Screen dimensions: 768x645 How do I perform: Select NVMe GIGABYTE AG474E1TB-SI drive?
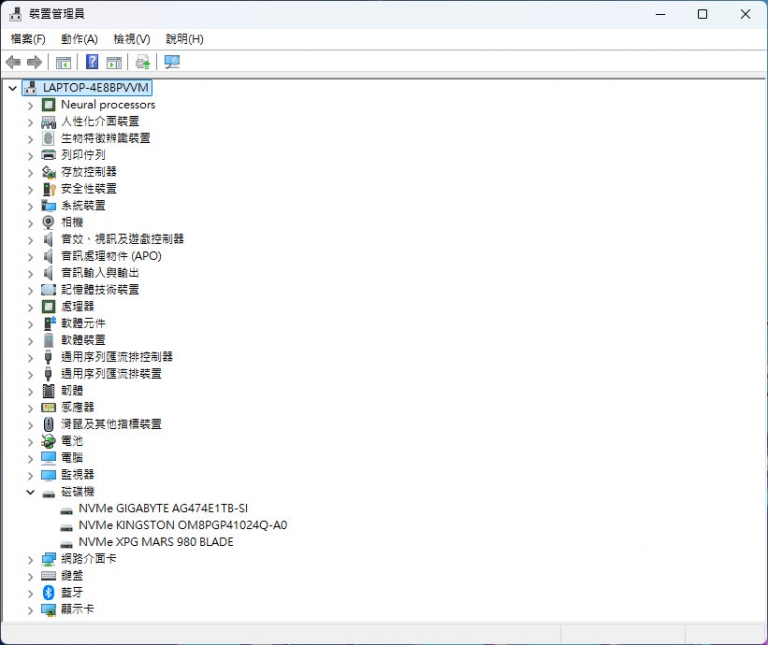pyautogui.click(x=163, y=508)
